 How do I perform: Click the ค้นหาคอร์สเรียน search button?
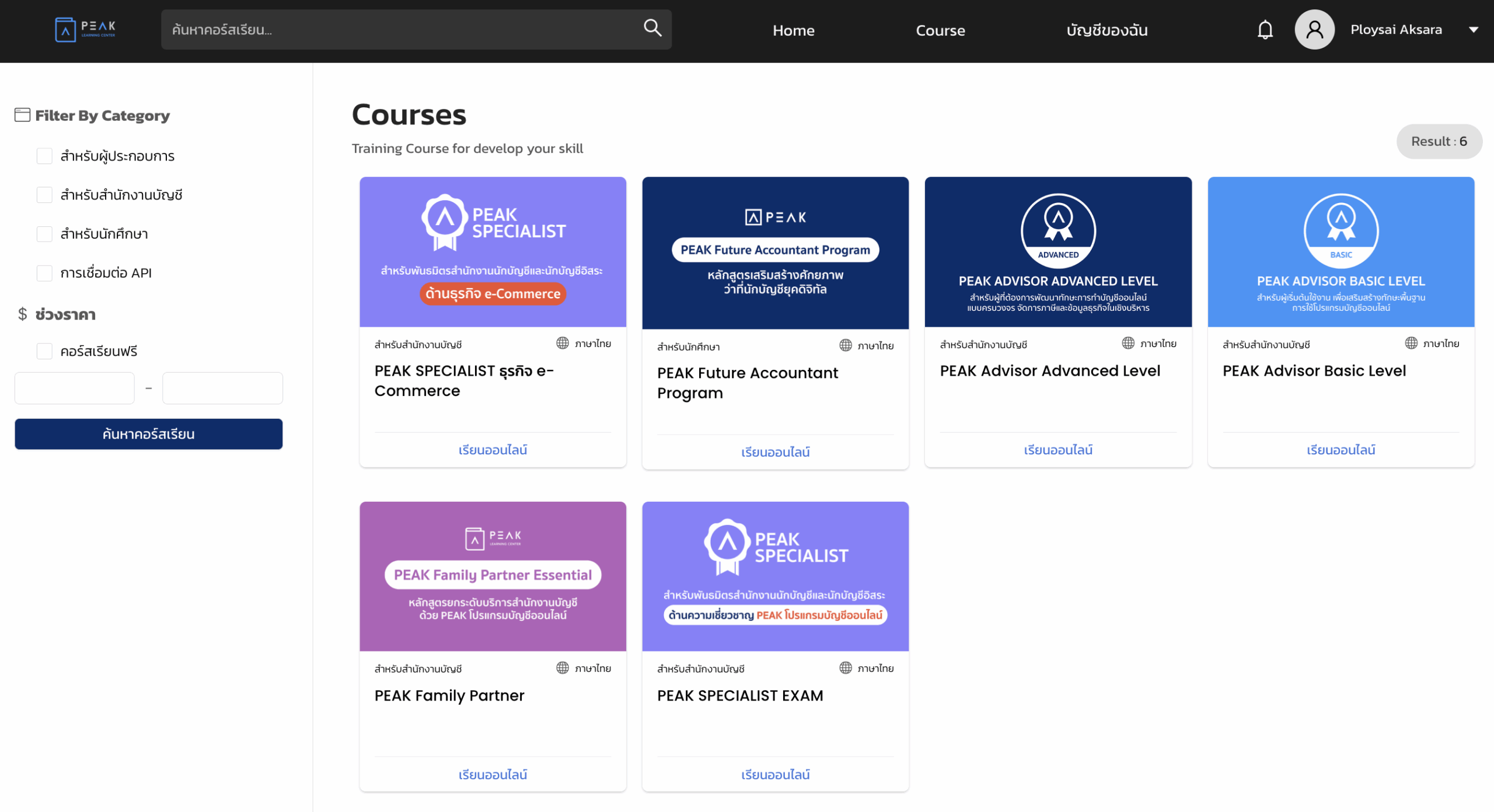pyautogui.click(x=148, y=433)
